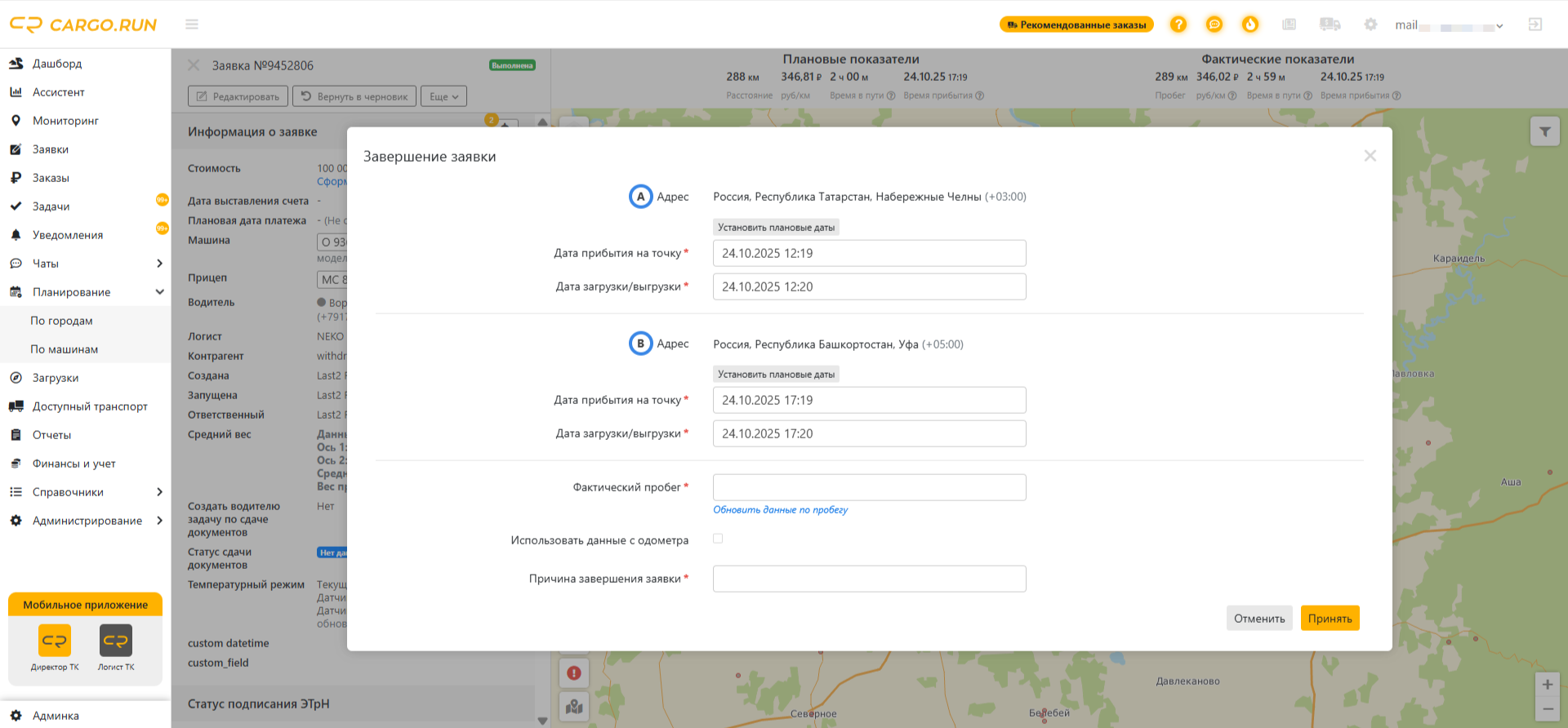Open the chat bubble icon in header
Image resolution: width=1568 pixels, height=728 pixels.
(x=1214, y=24)
